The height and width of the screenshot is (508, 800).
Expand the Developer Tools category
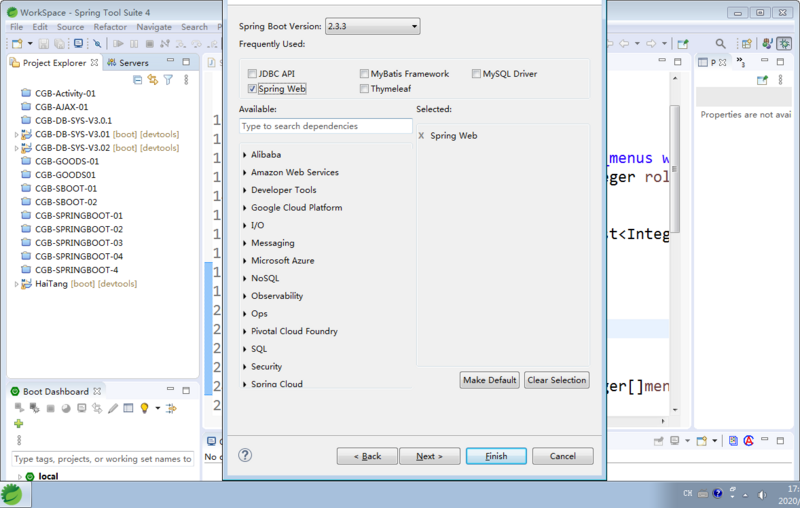[x=245, y=190]
